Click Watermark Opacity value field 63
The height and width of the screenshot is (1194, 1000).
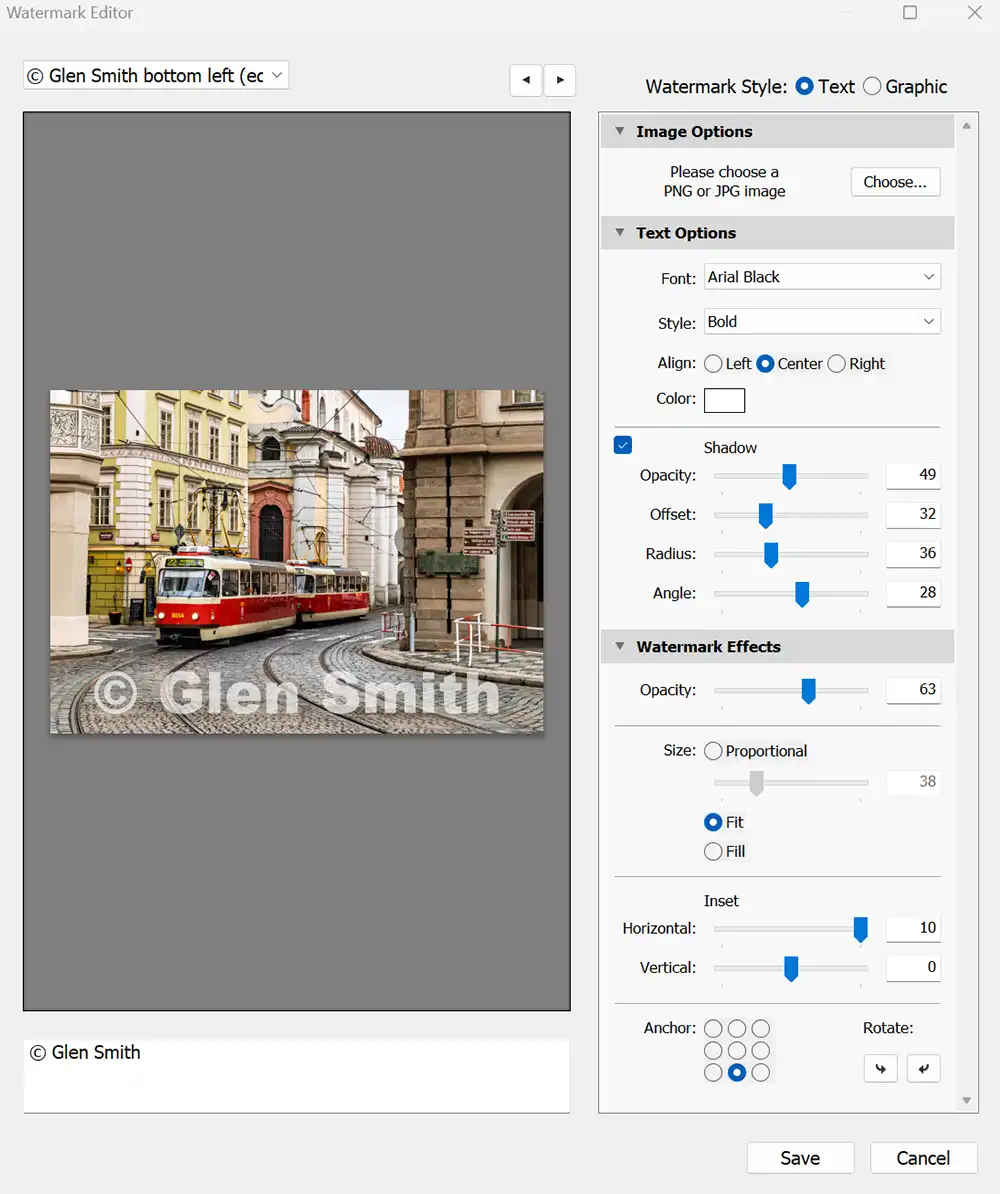(913, 689)
